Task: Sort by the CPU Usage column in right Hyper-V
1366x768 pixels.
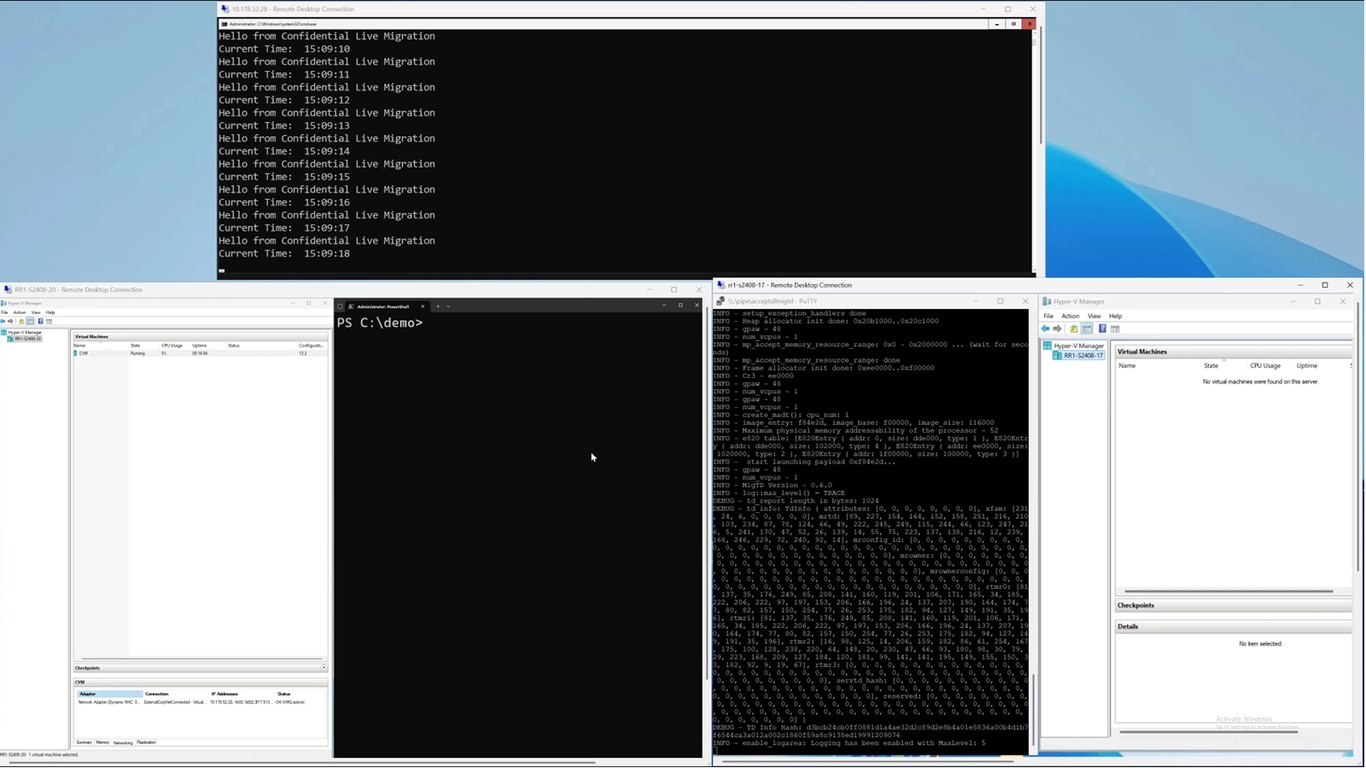Action: pyautogui.click(x=1265, y=366)
